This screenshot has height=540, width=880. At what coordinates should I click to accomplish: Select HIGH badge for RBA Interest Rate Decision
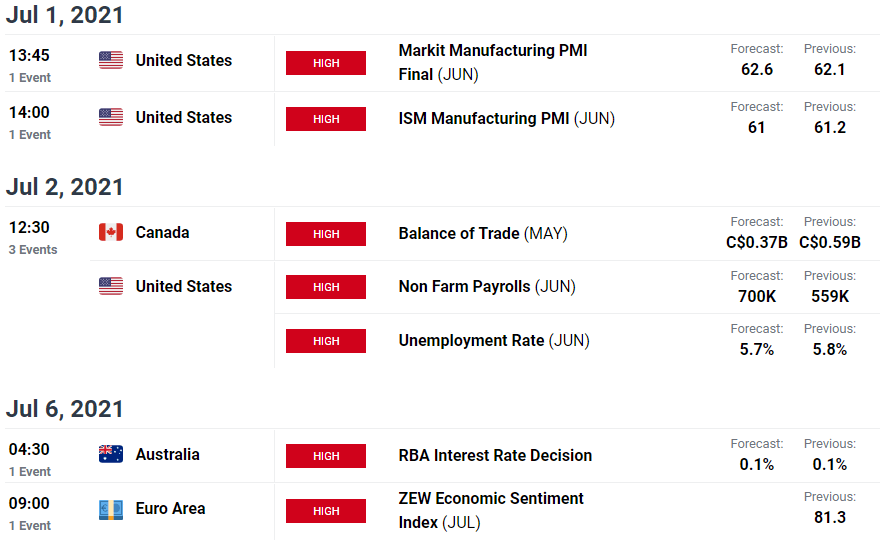326,456
